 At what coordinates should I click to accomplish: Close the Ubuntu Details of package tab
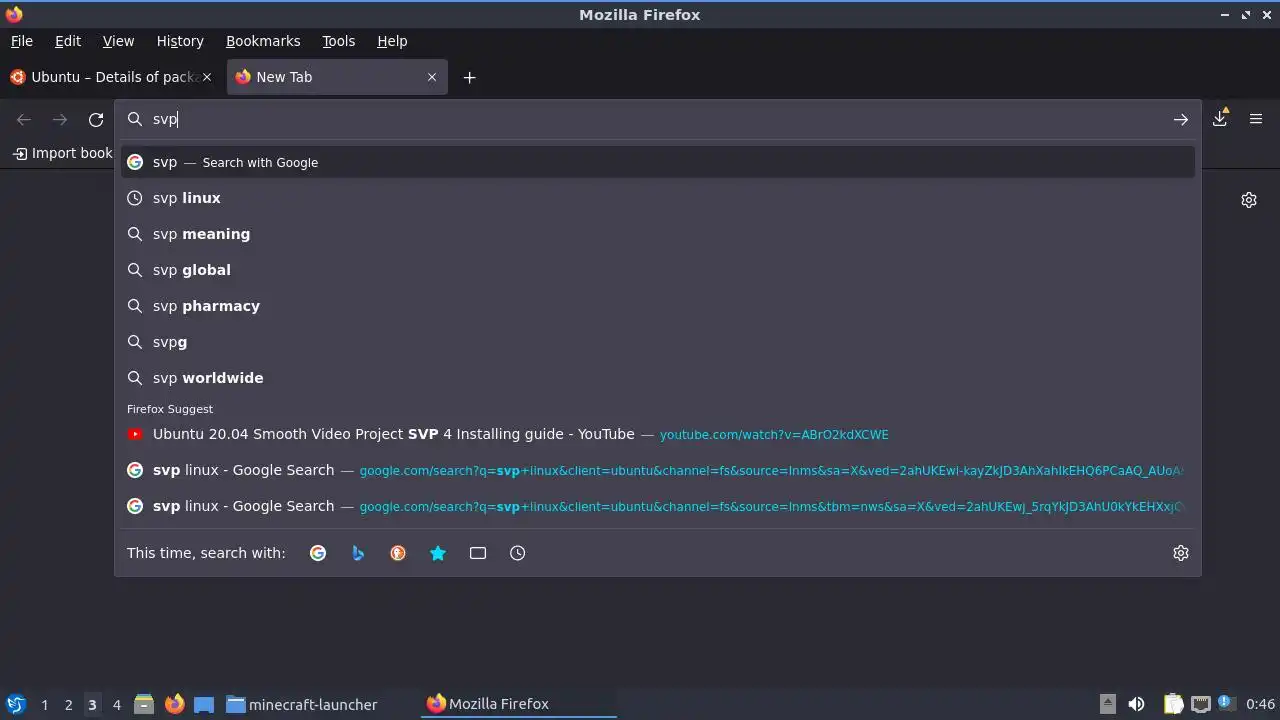207,77
